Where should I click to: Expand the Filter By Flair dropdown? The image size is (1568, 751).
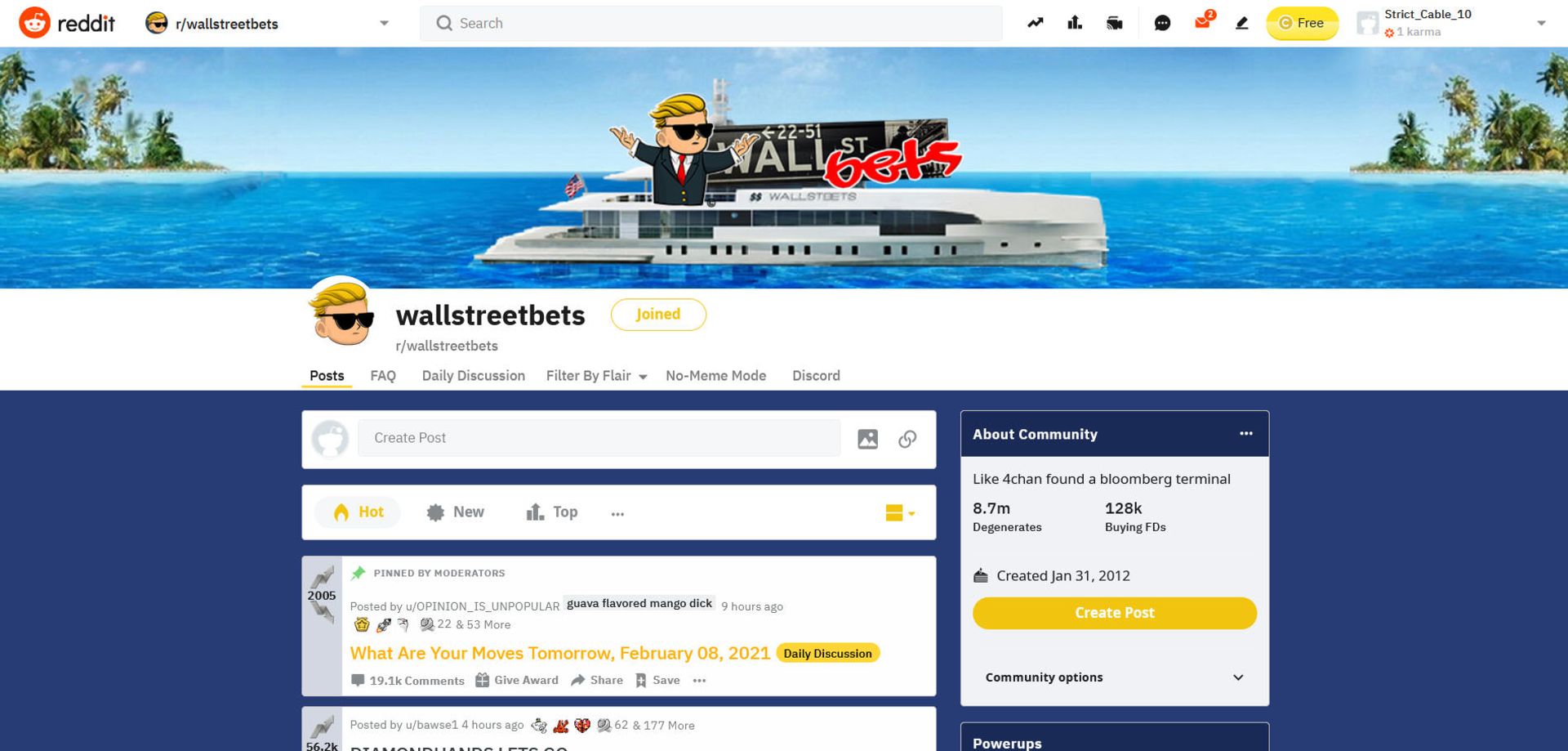(596, 376)
